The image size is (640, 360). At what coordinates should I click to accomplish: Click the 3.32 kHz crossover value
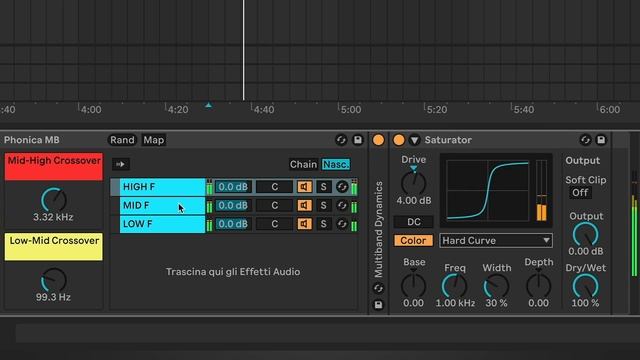click(53, 217)
